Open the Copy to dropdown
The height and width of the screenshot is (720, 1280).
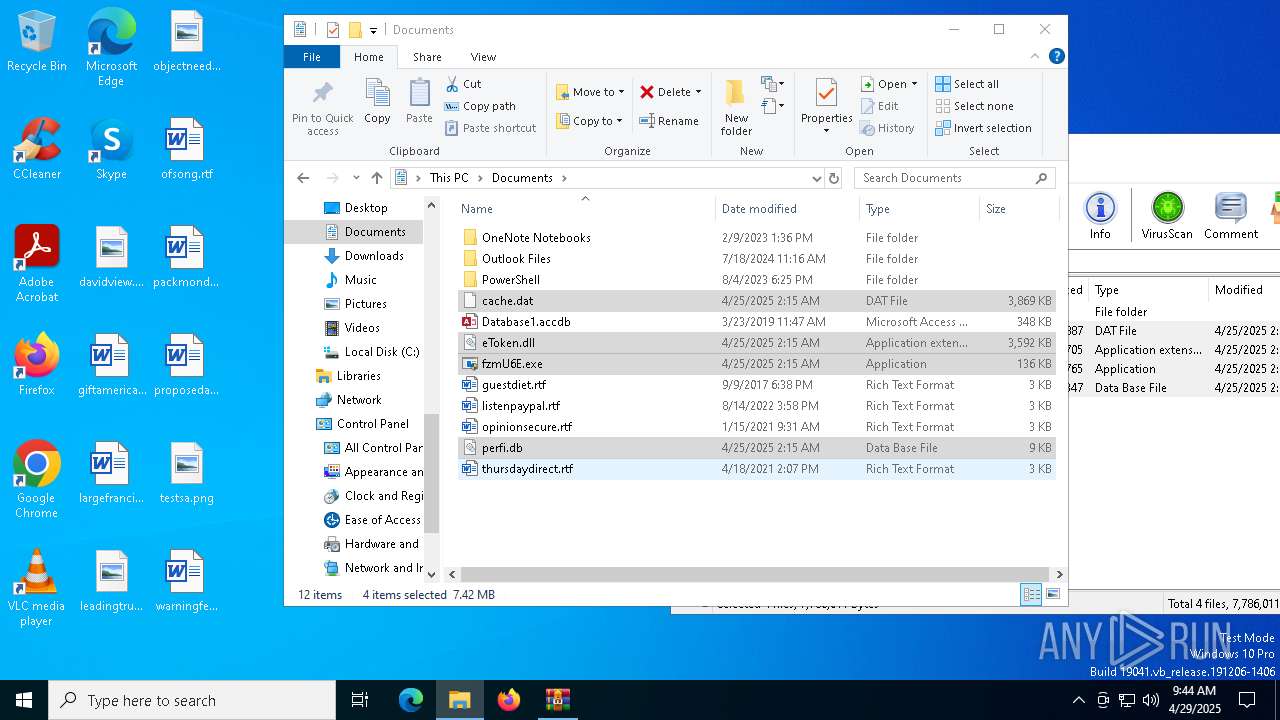(x=589, y=121)
